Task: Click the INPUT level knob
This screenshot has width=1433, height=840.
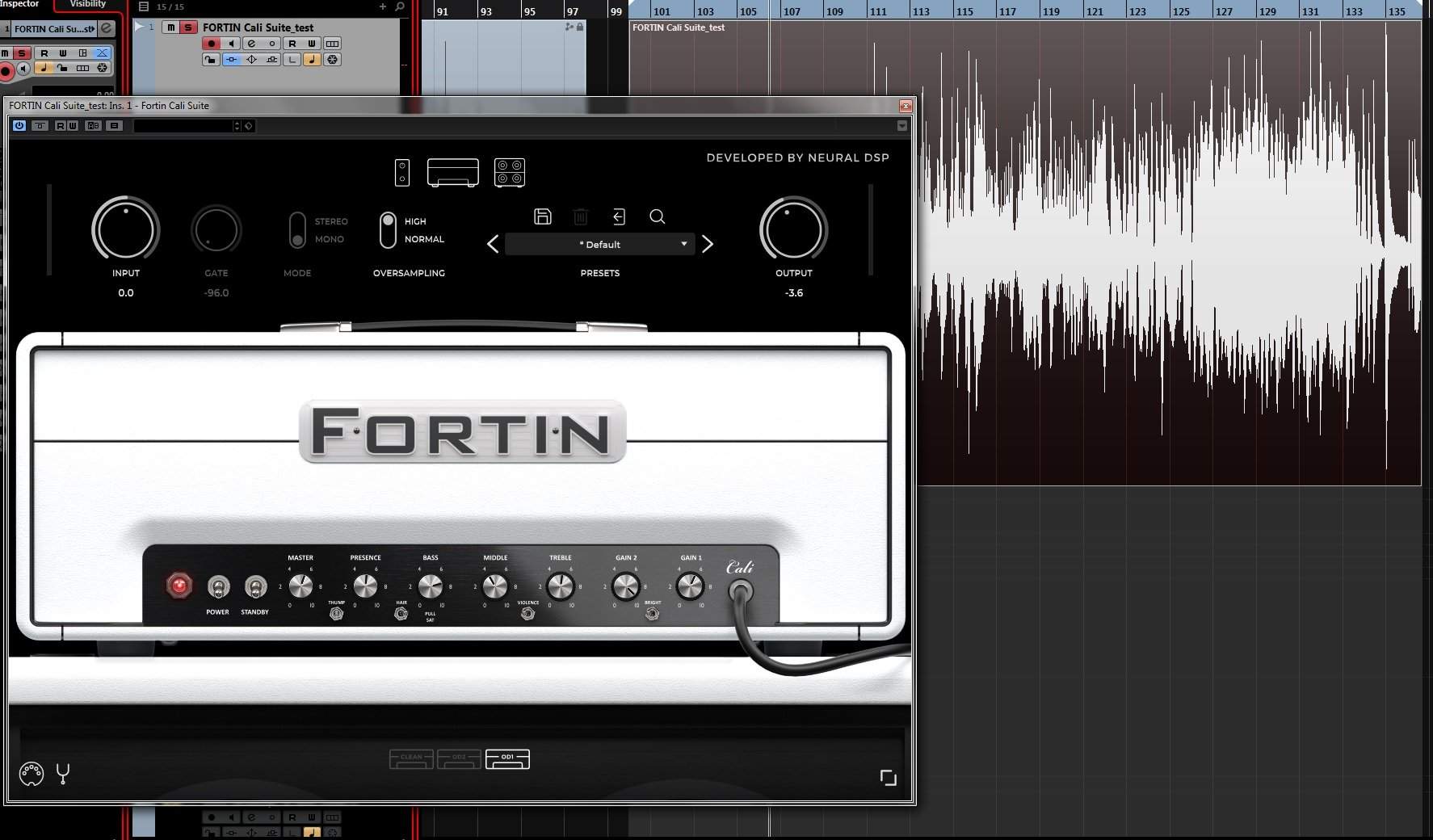Action: coord(125,229)
